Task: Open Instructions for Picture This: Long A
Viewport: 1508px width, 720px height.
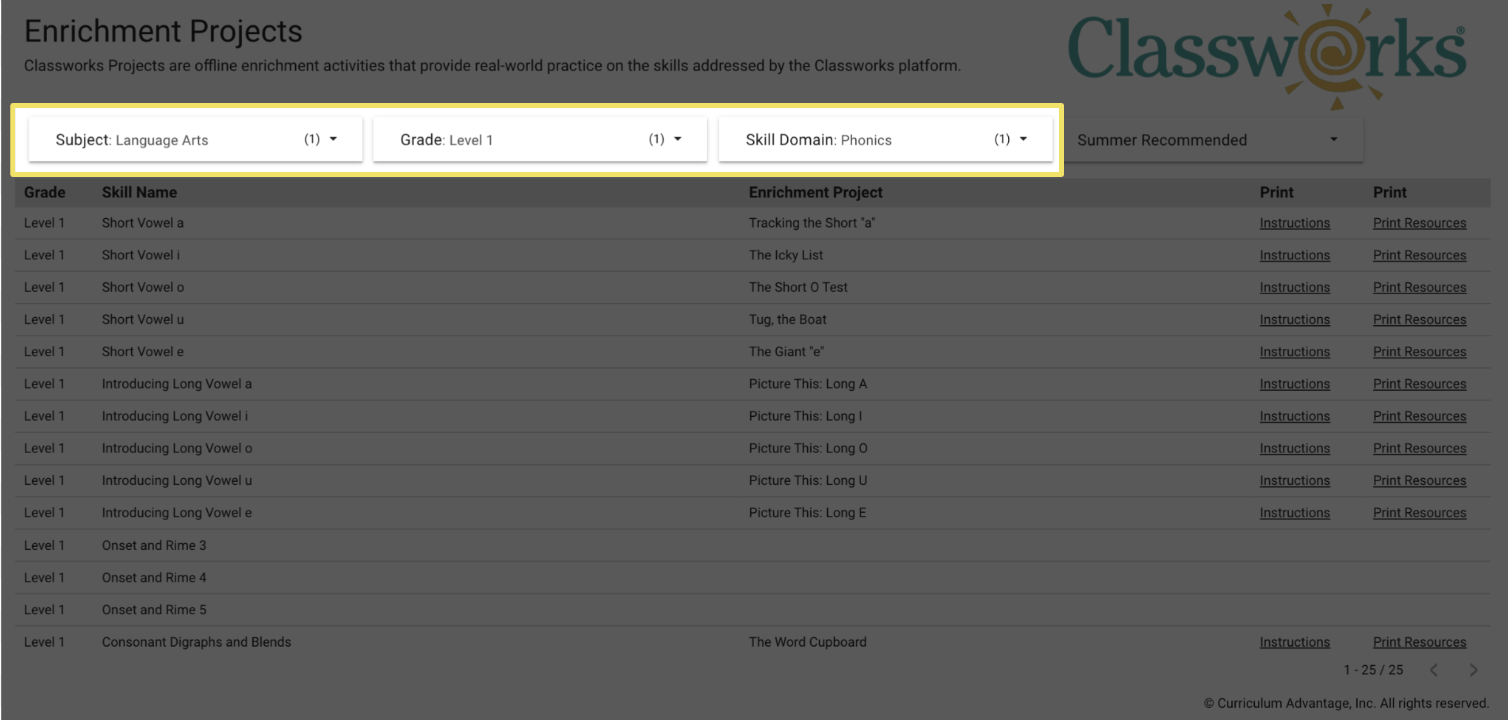Action: click(x=1294, y=384)
